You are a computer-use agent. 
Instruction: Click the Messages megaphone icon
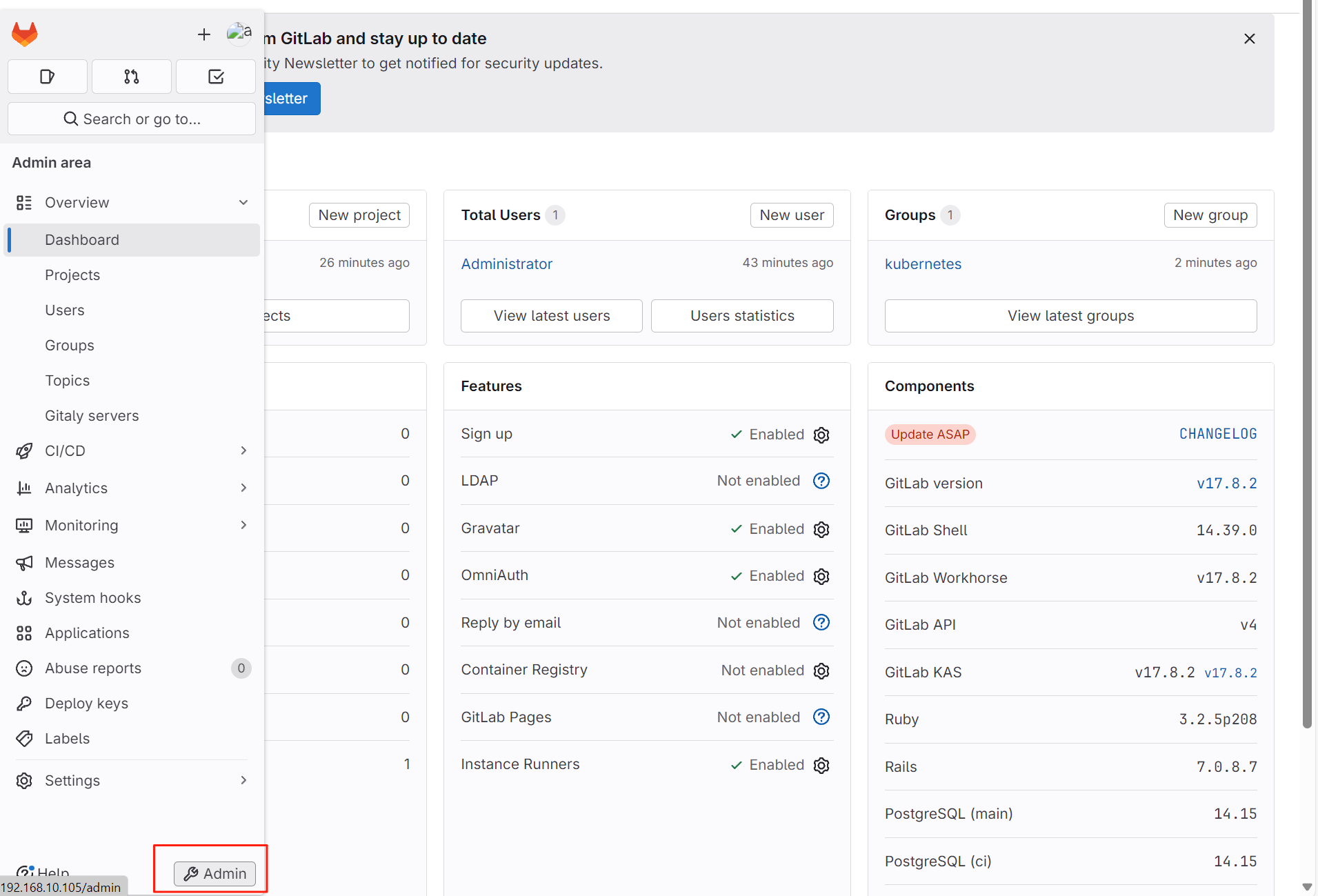tap(24, 563)
